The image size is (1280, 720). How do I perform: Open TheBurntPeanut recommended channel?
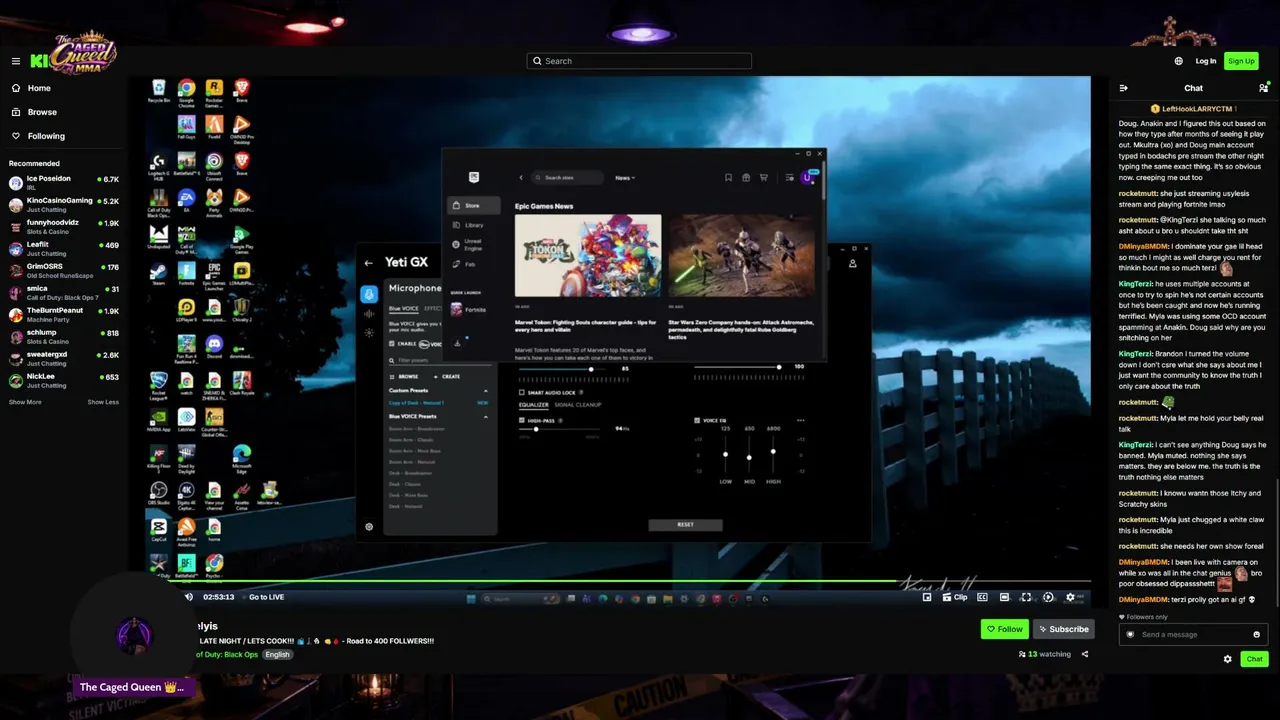64,314
